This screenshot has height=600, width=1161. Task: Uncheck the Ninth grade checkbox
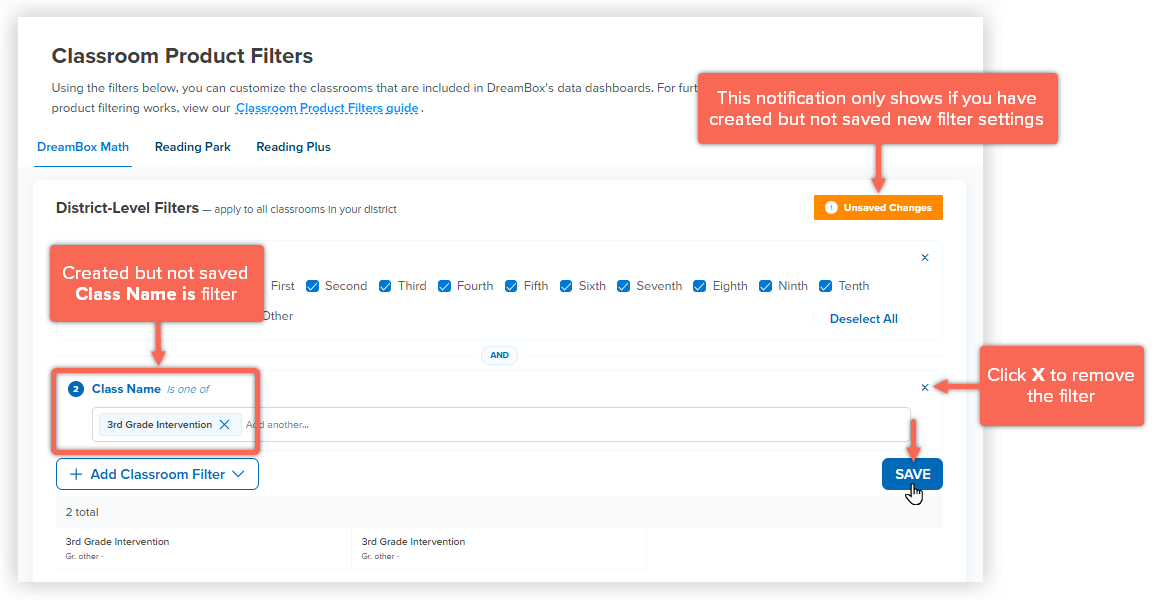766,286
